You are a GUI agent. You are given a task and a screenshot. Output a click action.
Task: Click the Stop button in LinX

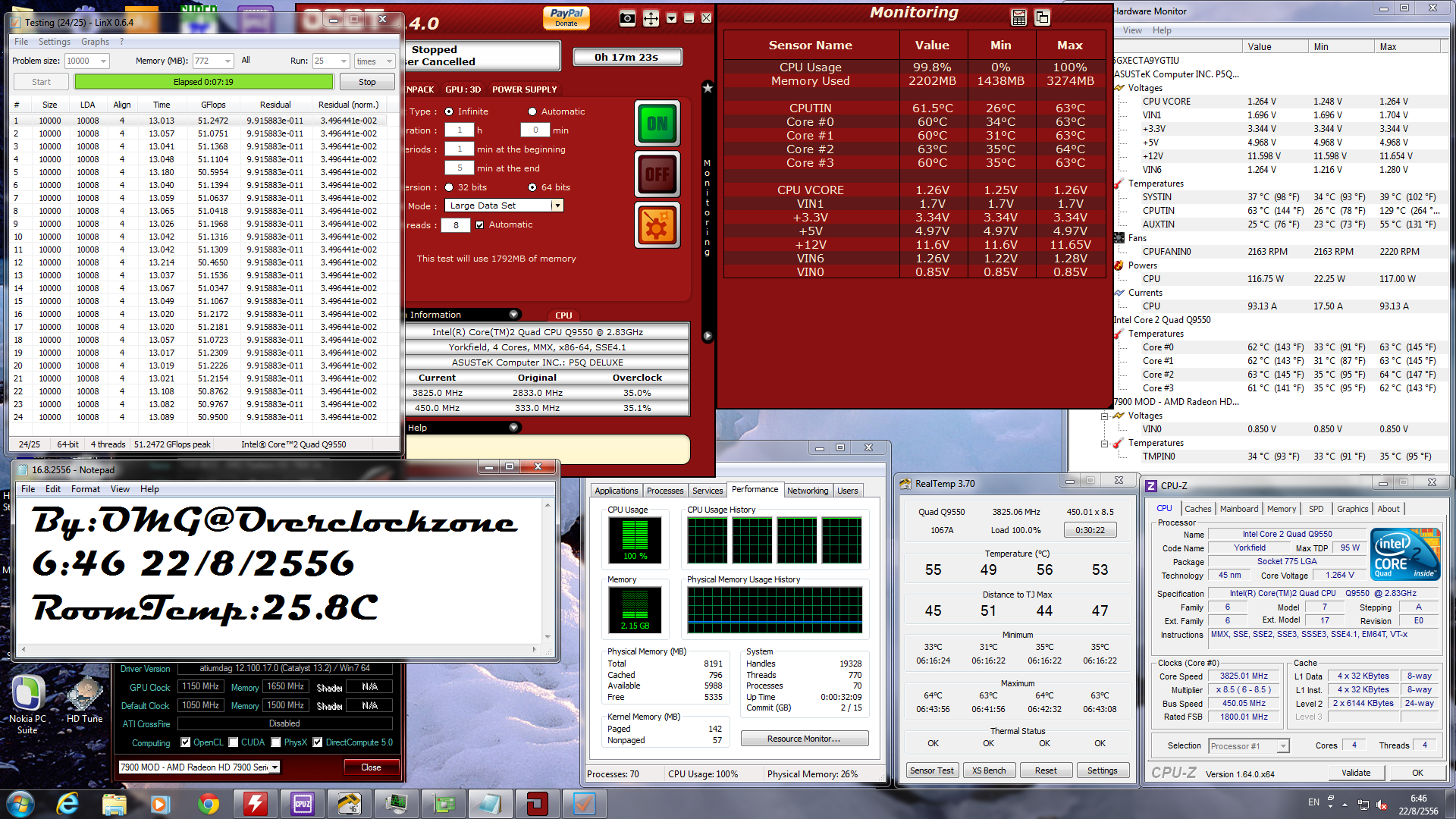tap(367, 82)
